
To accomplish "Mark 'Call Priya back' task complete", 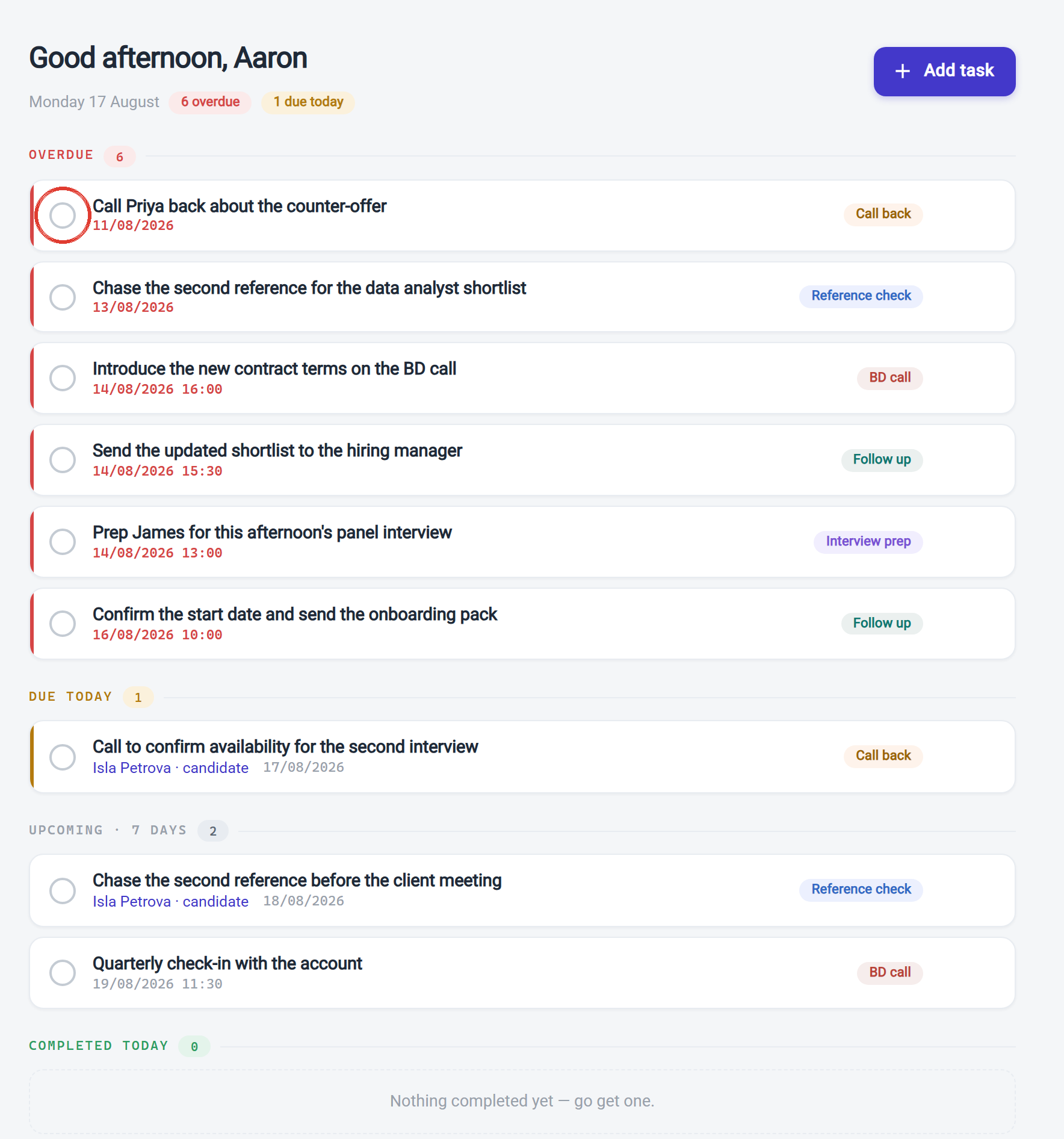I will click(x=63, y=216).
